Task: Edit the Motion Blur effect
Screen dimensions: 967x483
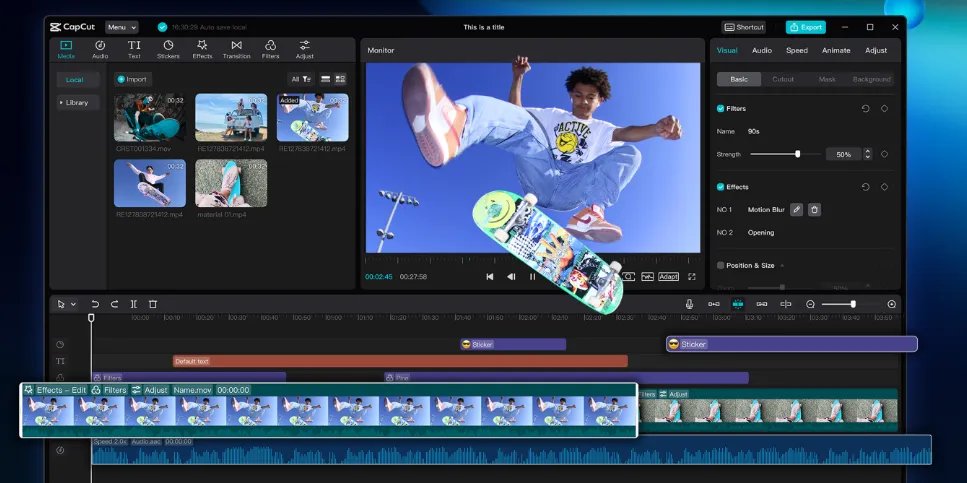Action: (x=796, y=210)
